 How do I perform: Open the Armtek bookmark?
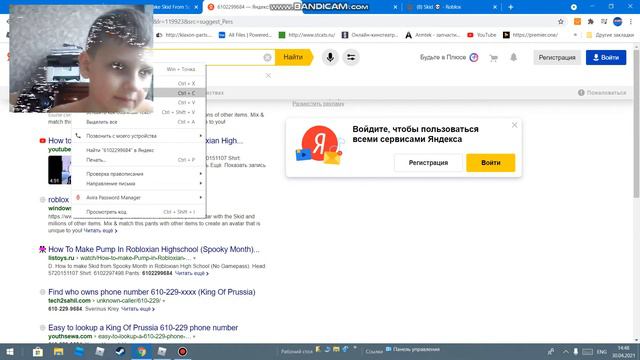pos(432,35)
